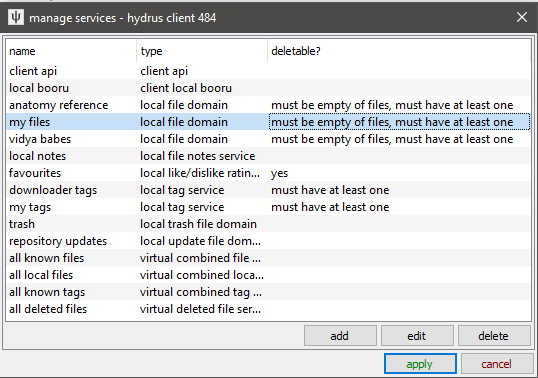538x378 pixels.
Task: Click the hydrus trident icon in the title bar
Action: coord(16,17)
